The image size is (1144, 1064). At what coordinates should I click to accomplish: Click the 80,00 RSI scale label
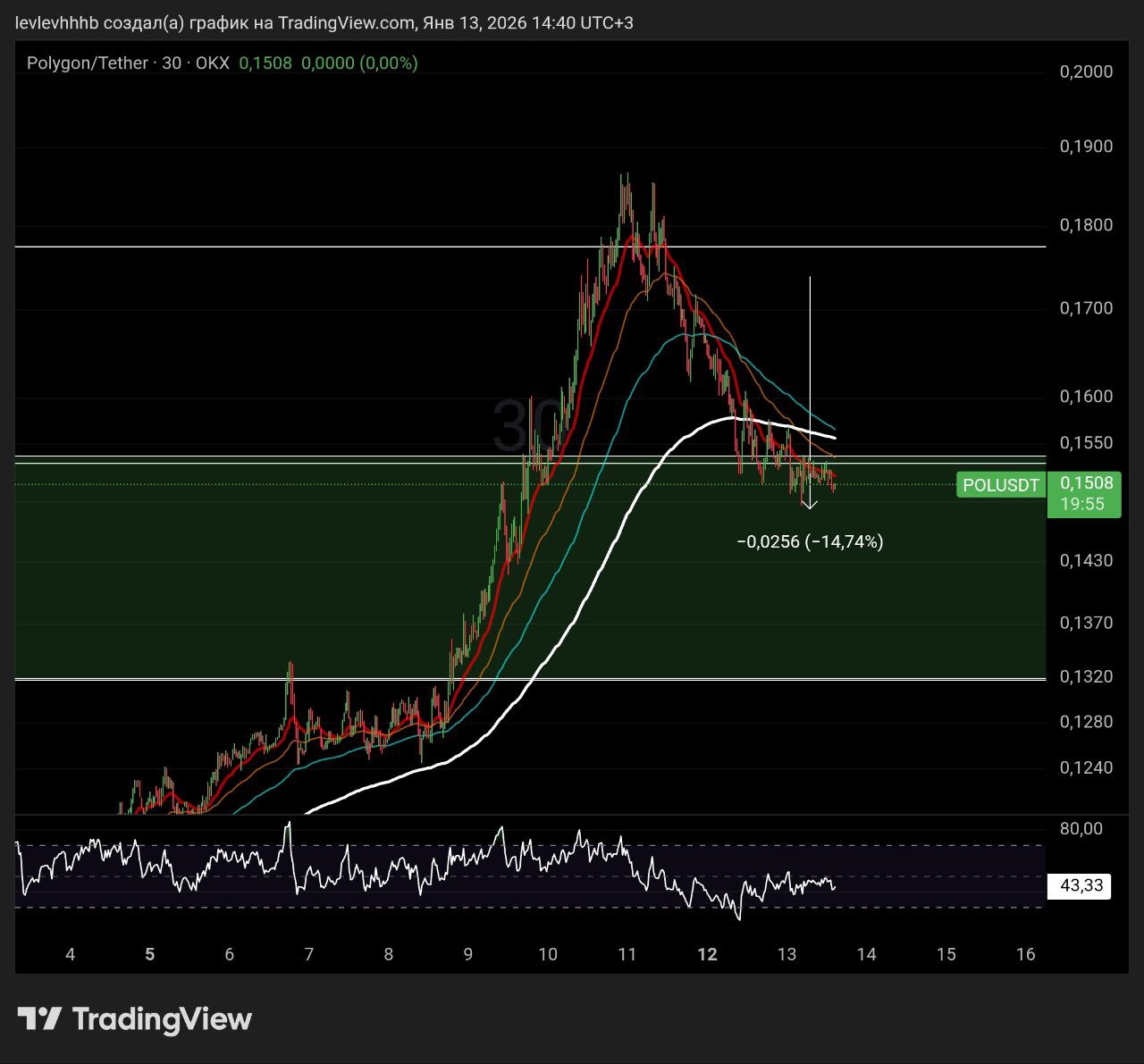[x=1081, y=828]
